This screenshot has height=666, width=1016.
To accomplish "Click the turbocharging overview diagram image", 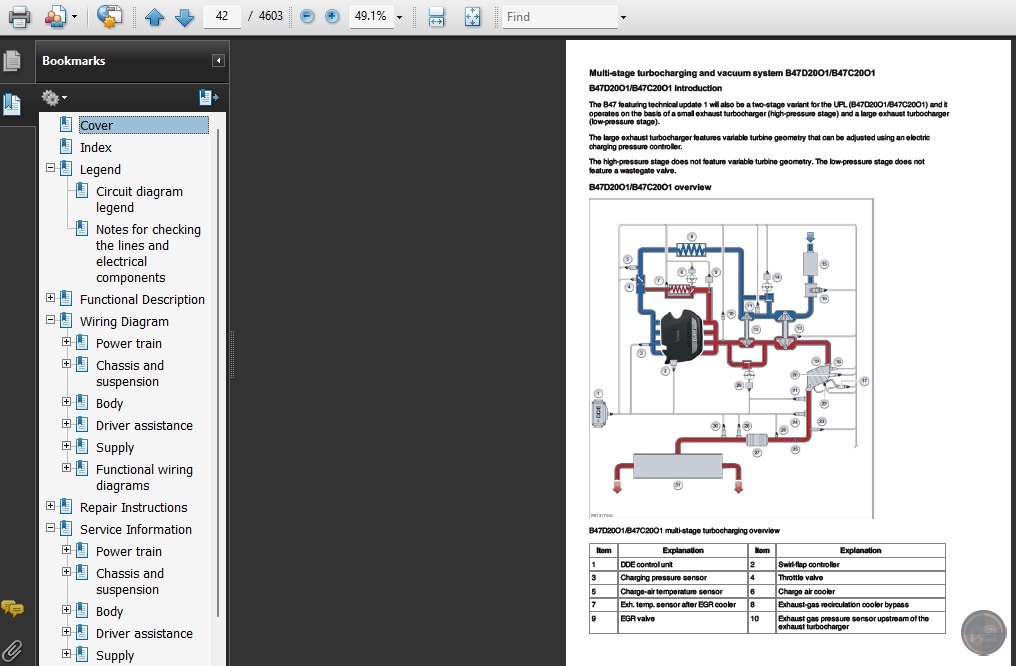I will 731,358.
